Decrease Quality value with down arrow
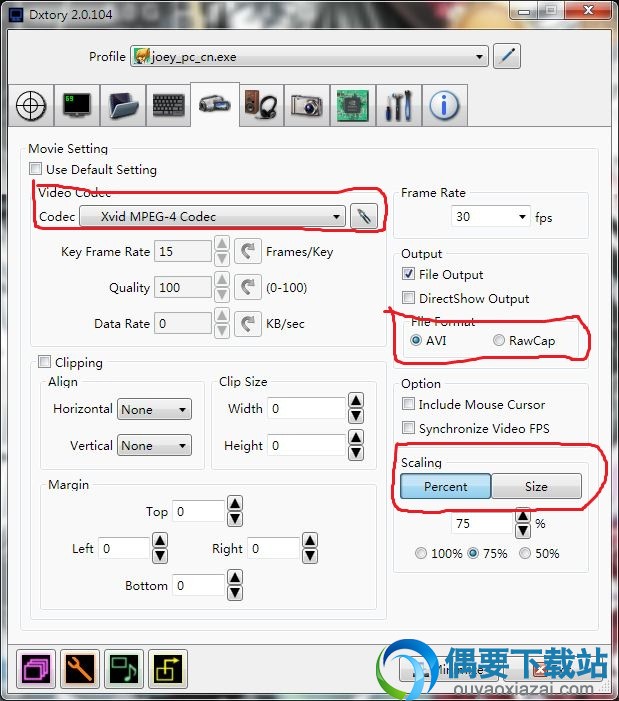619x701 pixels. pyautogui.click(x=222, y=295)
